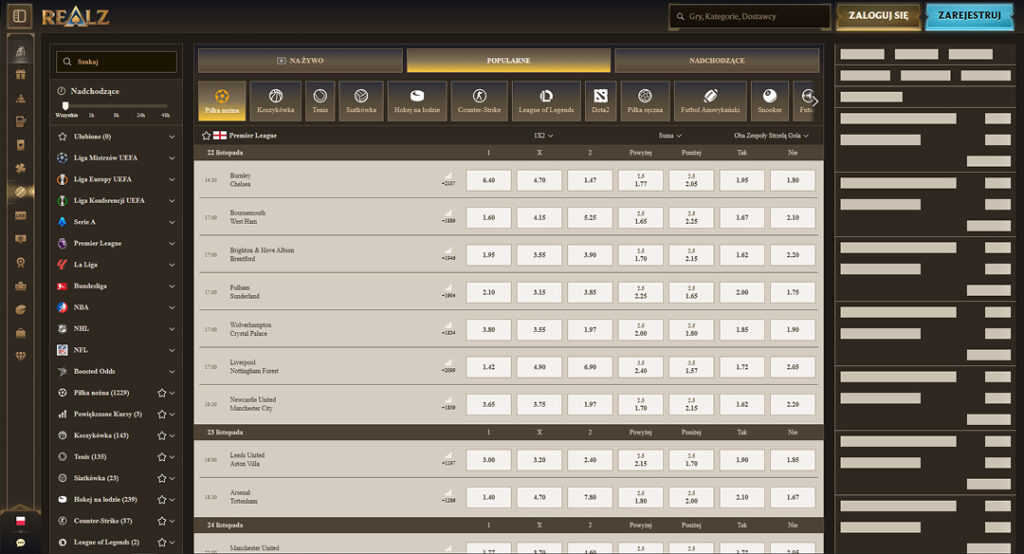Pick Tottenham away win odds 7.80
1024x554 pixels.
coord(590,497)
